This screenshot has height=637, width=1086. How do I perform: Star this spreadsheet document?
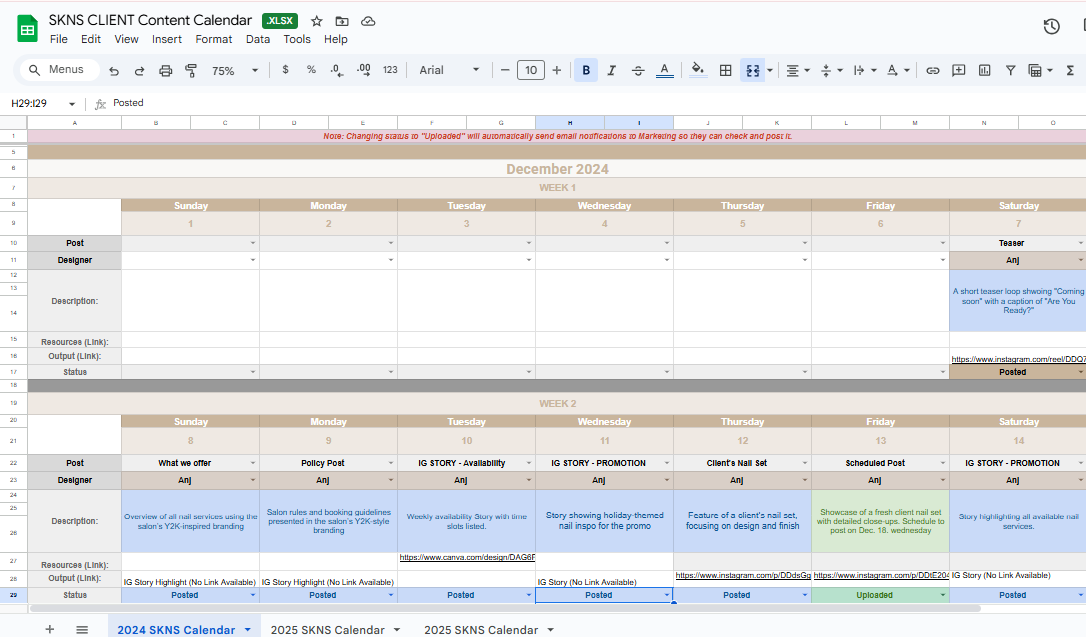pos(317,21)
